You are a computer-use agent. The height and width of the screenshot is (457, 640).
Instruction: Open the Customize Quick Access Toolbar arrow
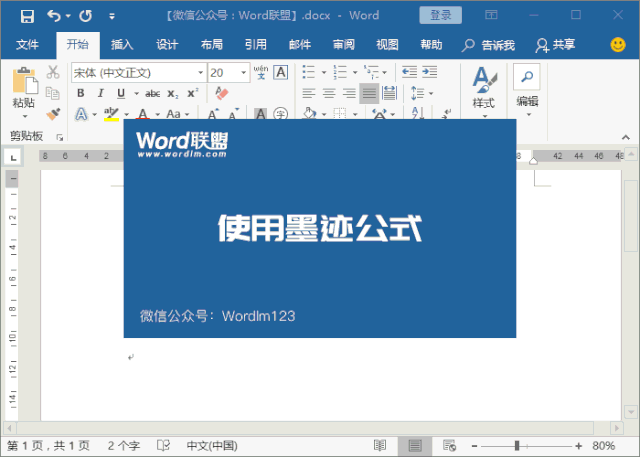111,16
